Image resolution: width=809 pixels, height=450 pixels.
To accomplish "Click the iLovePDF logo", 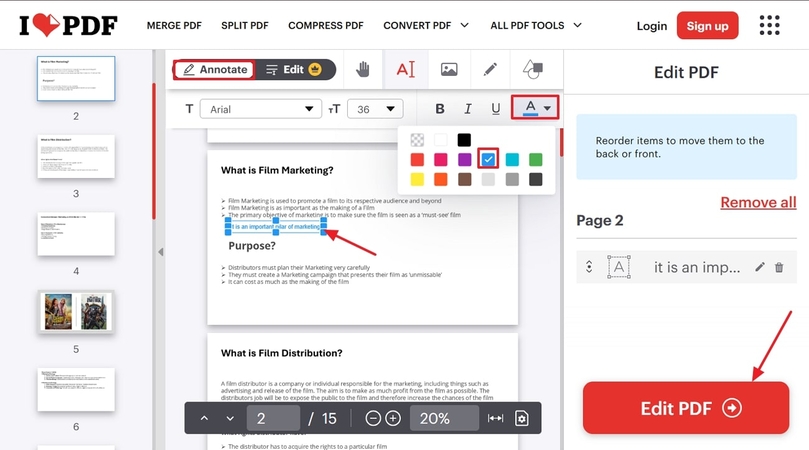I will click(x=68, y=25).
